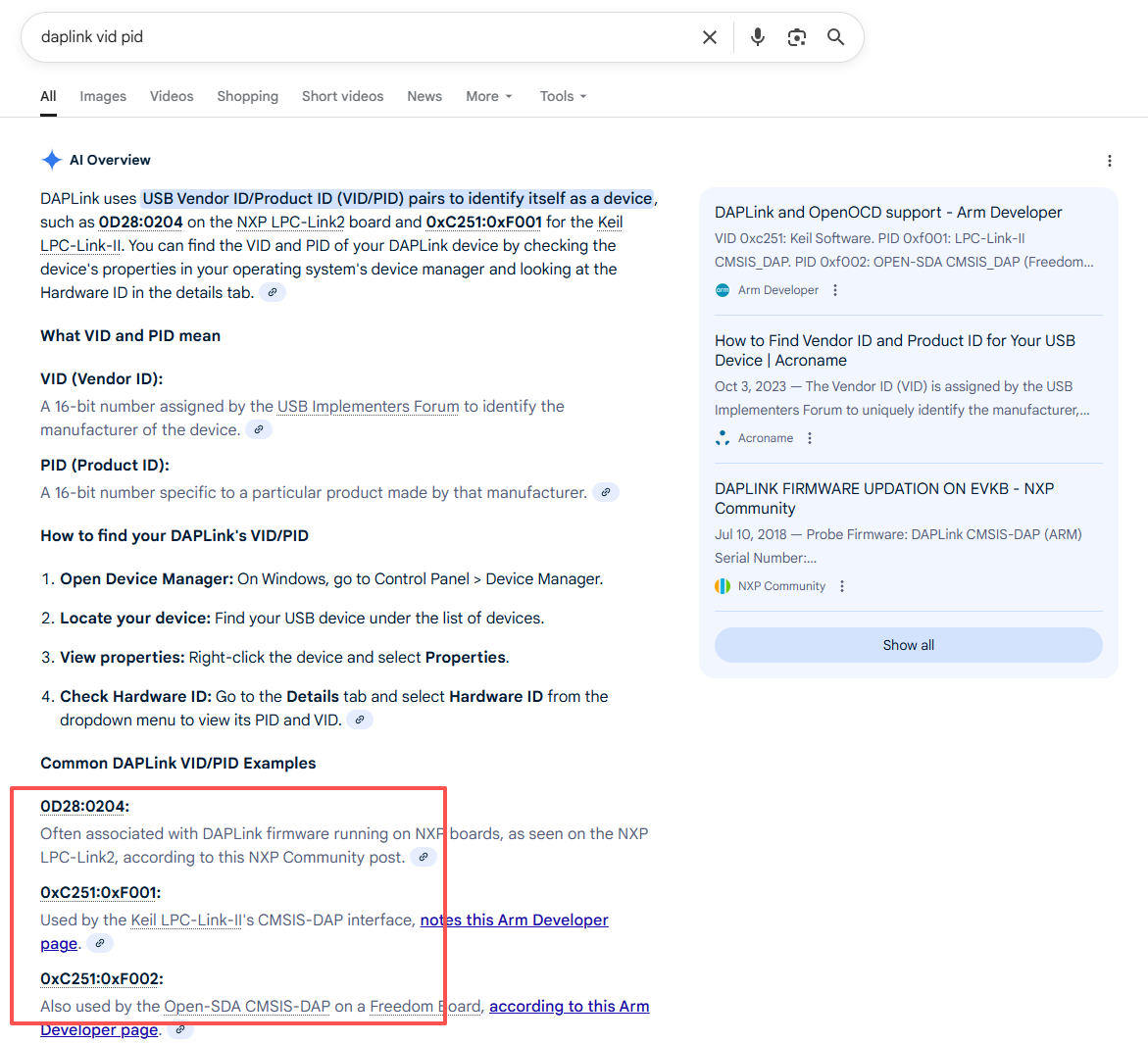The width and height of the screenshot is (1148, 1044).
Task: Expand the Tools dropdown
Action: point(563,96)
